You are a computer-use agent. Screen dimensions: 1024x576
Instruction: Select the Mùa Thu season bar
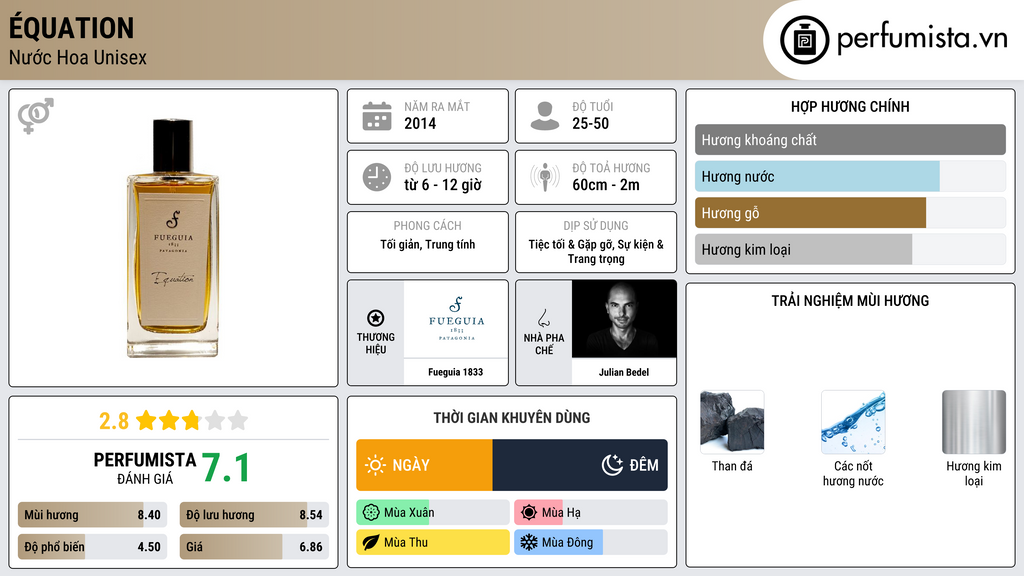(433, 542)
